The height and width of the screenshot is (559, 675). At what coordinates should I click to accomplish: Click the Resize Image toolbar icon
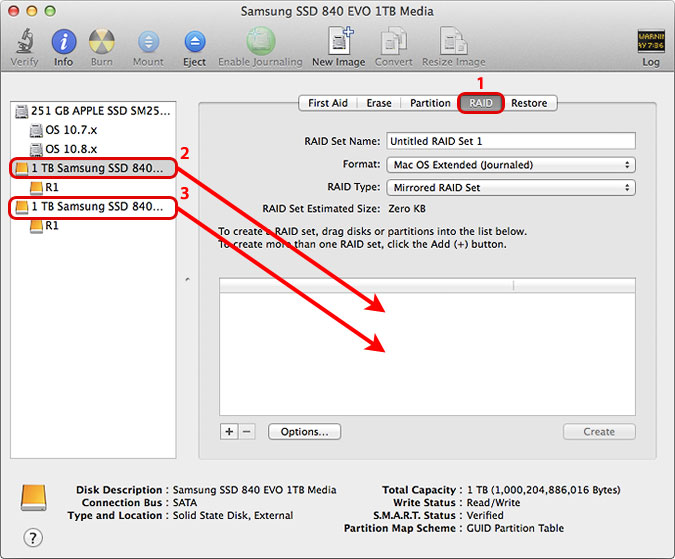tap(456, 42)
